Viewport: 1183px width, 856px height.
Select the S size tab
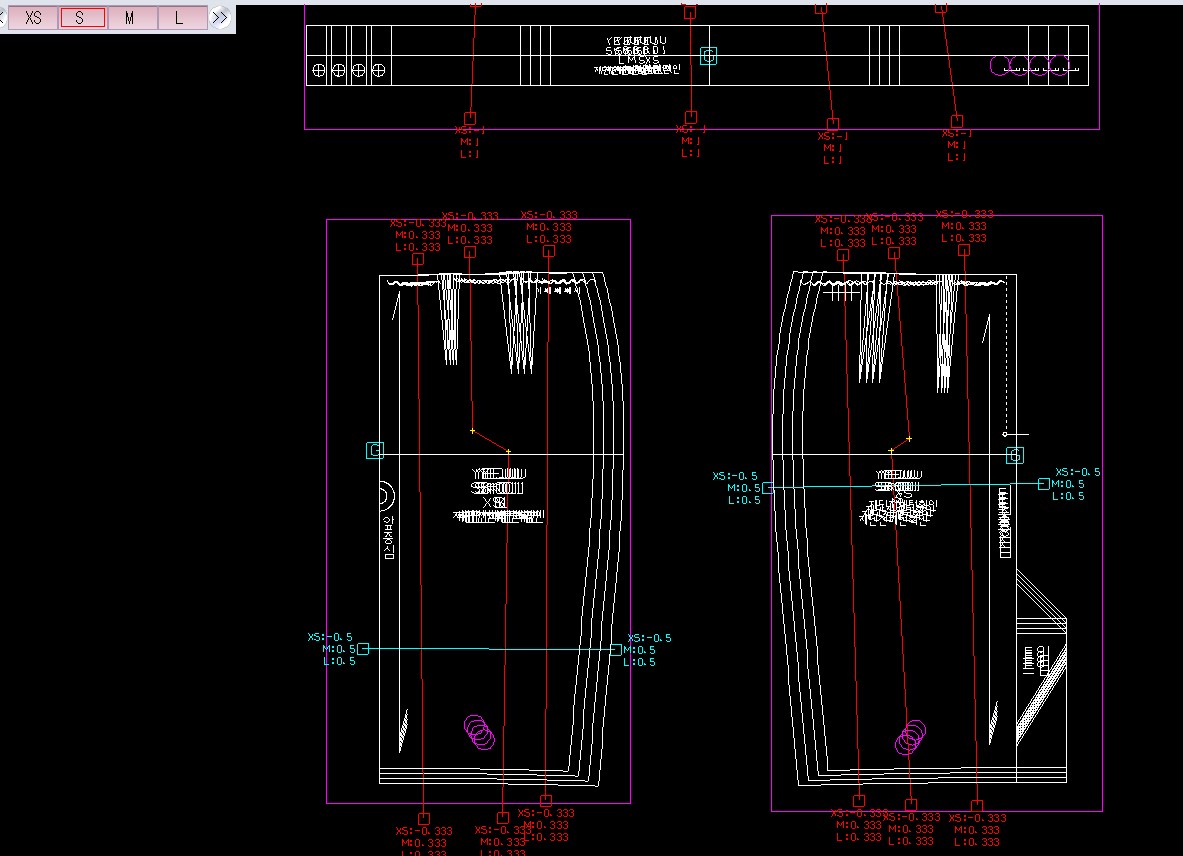click(x=82, y=18)
